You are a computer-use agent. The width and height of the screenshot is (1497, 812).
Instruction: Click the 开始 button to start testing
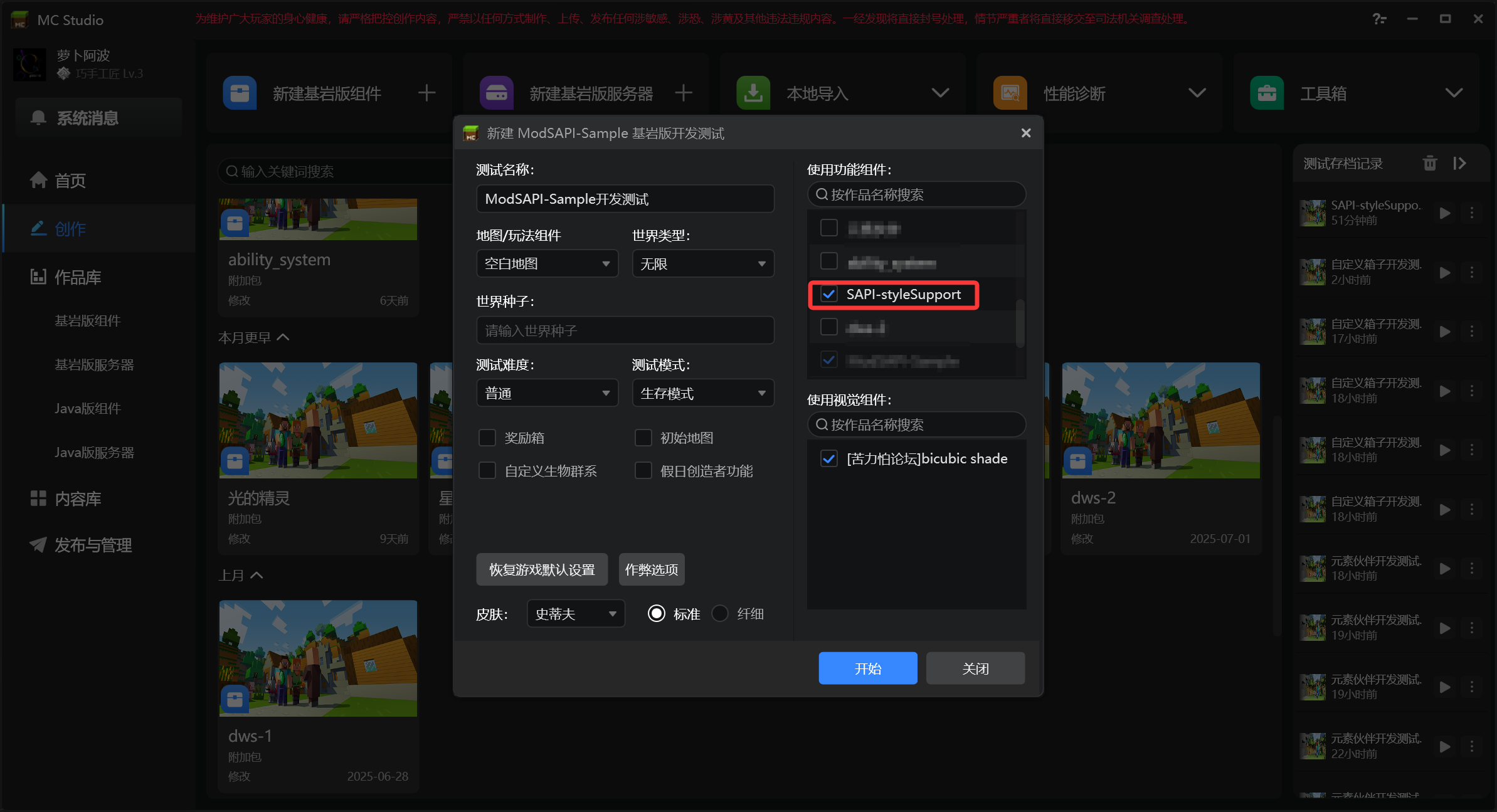click(868, 668)
